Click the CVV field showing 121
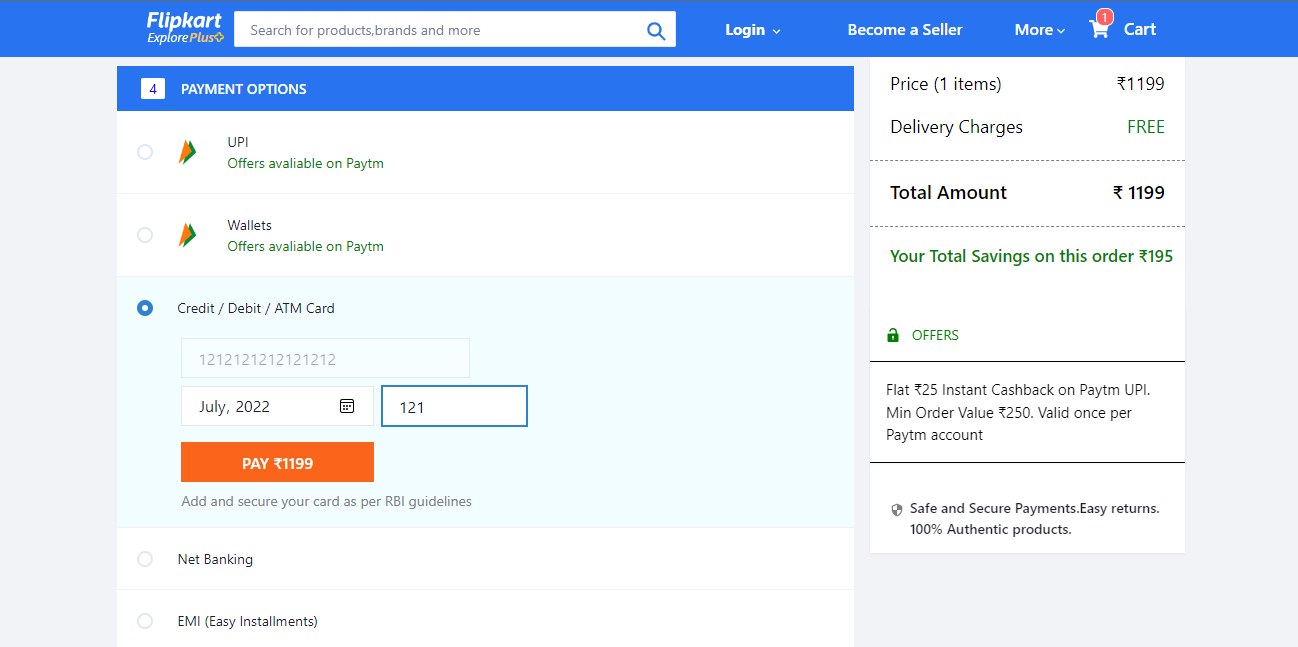 (454, 406)
